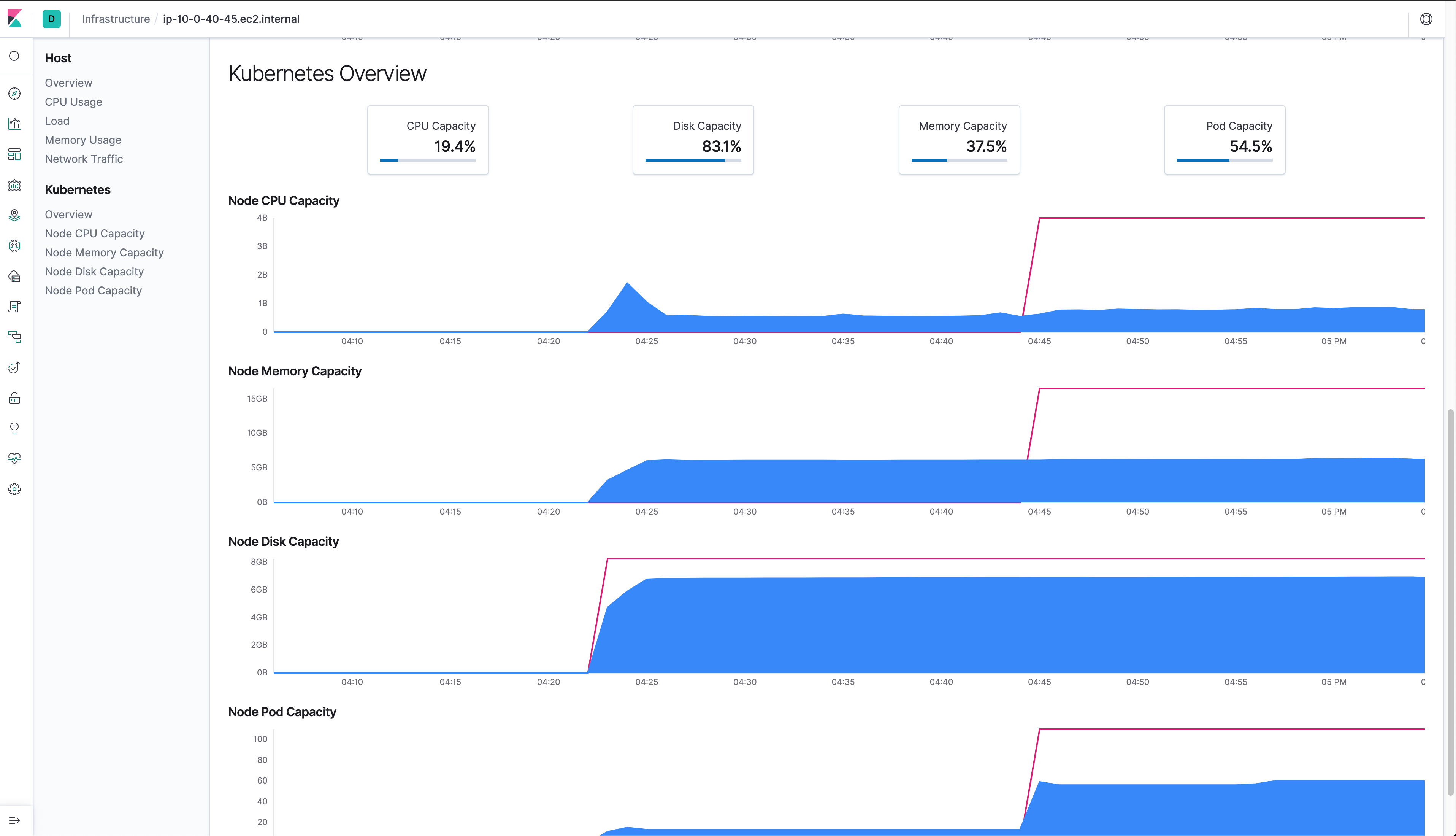The image size is (1456, 836).
Task: Click the 54.5% Pod Capacity value
Action: click(x=1251, y=146)
